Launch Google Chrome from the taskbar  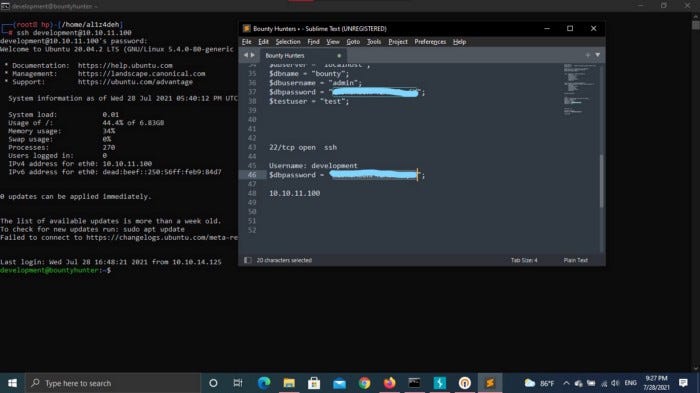[x=364, y=383]
